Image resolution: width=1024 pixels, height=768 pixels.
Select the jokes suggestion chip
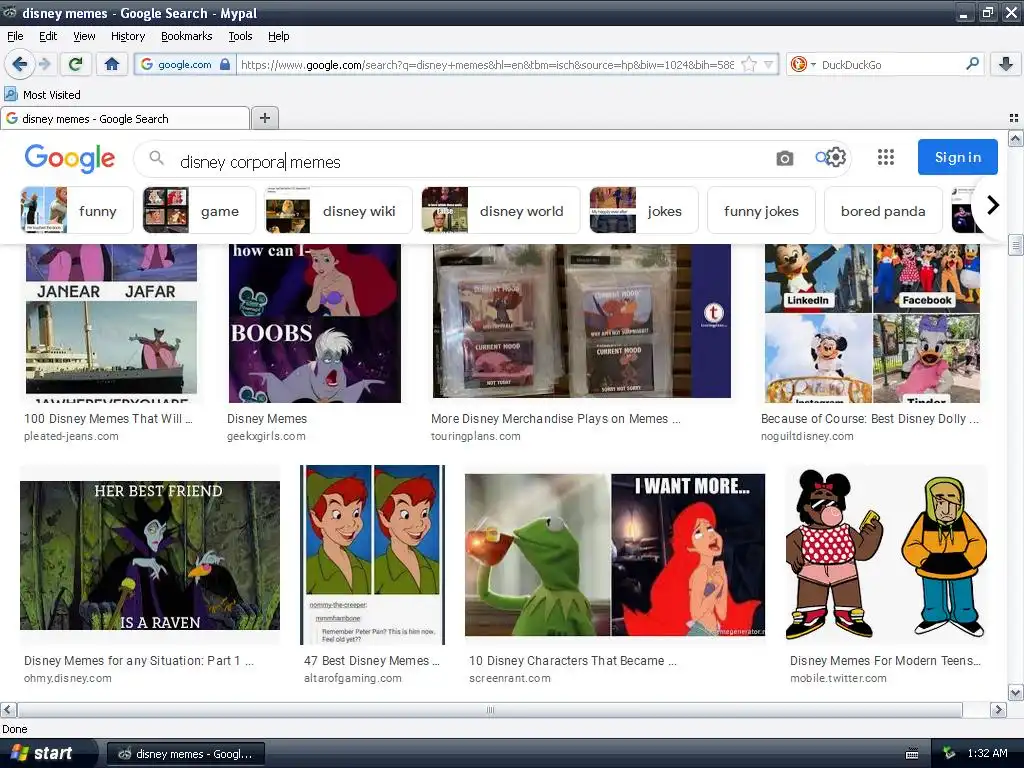[643, 210]
